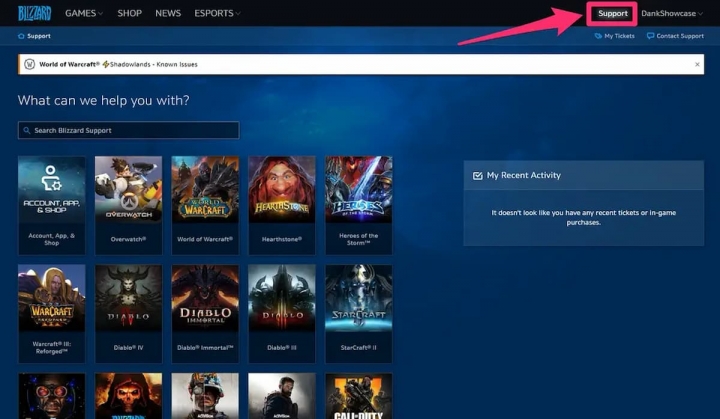Click the Support breadcrumb home icon
The image size is (720, 419).
tap(21, 36)
